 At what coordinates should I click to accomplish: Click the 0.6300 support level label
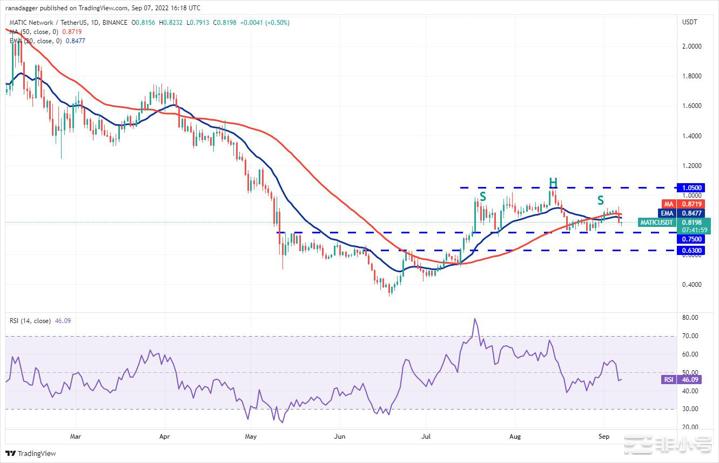690,251
